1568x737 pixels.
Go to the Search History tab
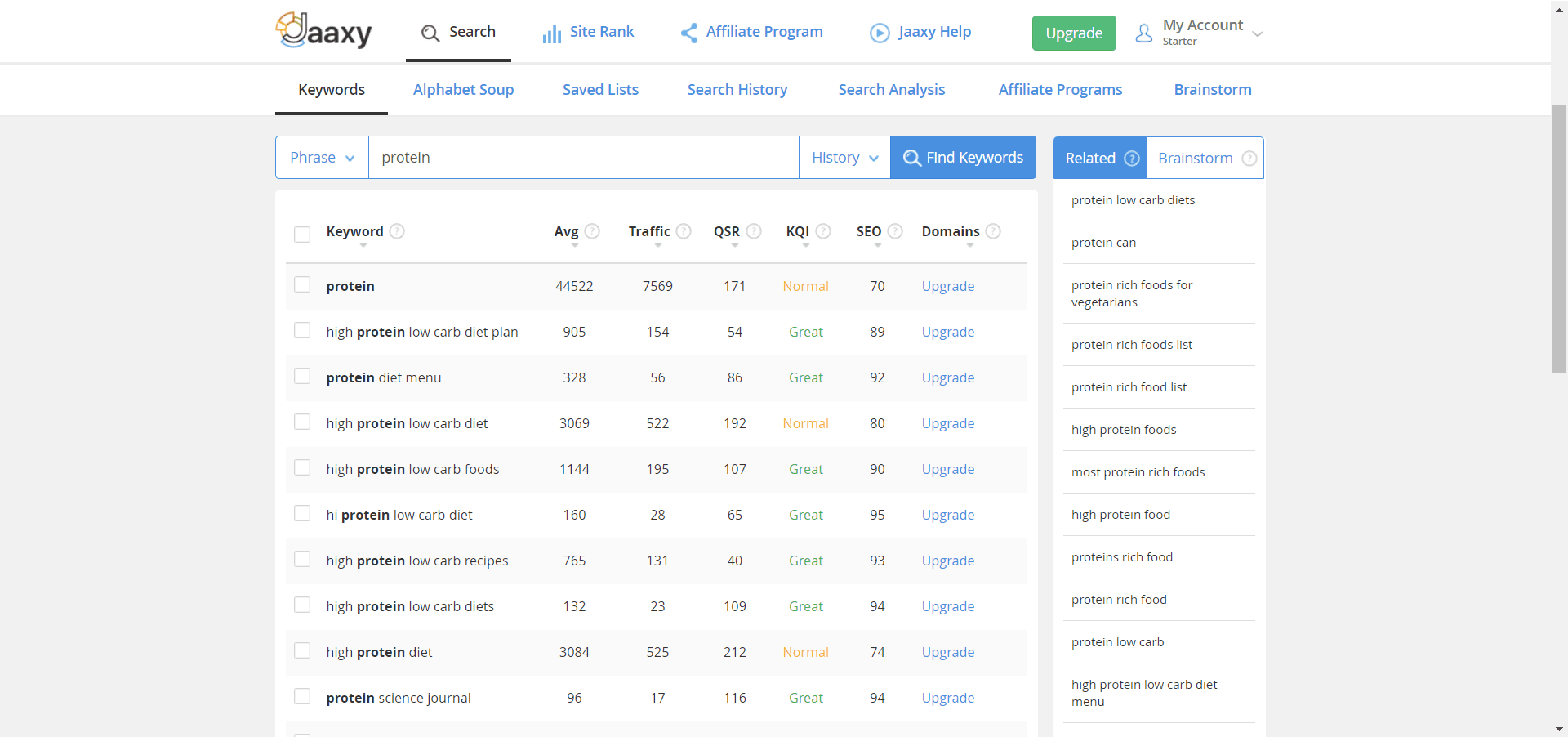click(737, 90)
